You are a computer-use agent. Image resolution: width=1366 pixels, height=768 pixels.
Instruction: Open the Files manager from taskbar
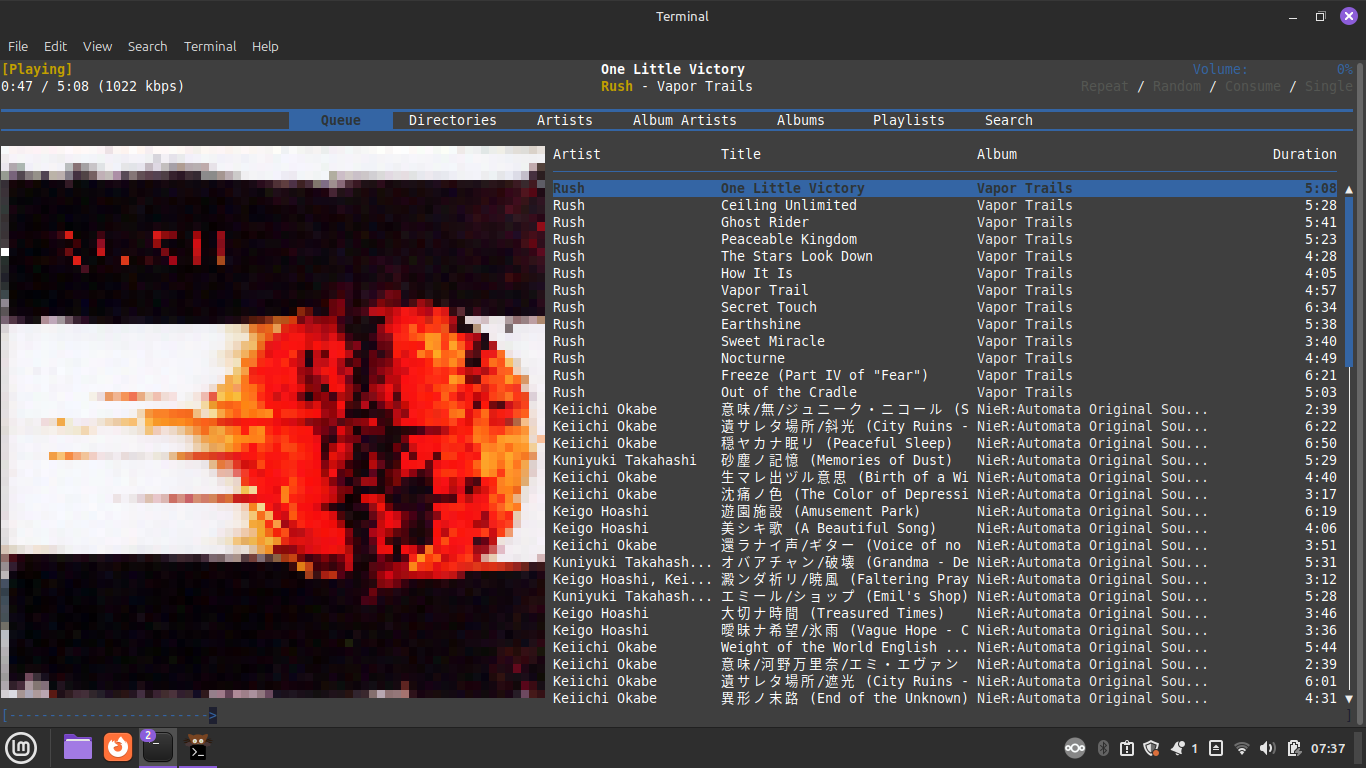pyautogui.click(x=78, y=747)
